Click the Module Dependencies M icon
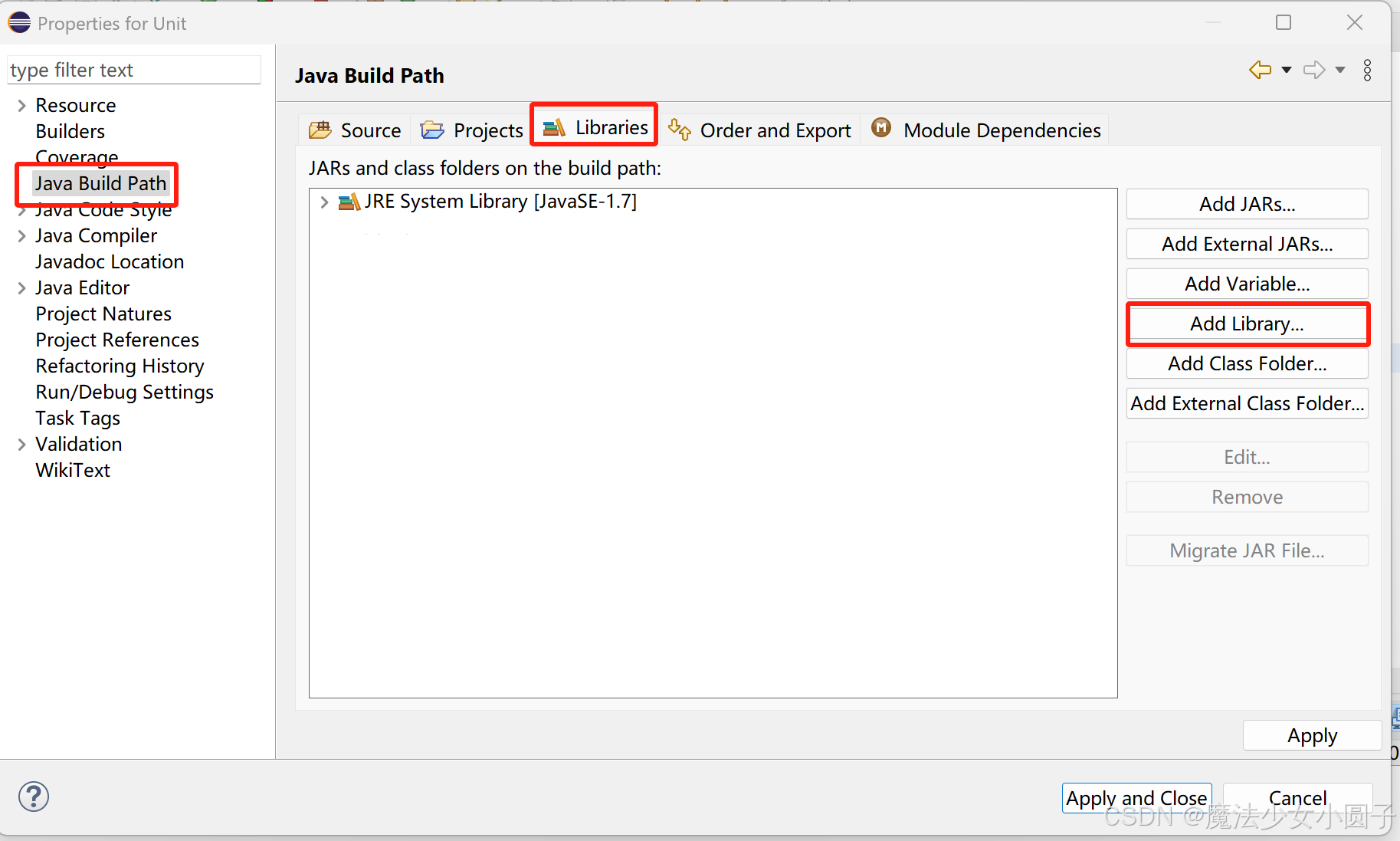The image size is (1400, 841). tap(881, 128)
